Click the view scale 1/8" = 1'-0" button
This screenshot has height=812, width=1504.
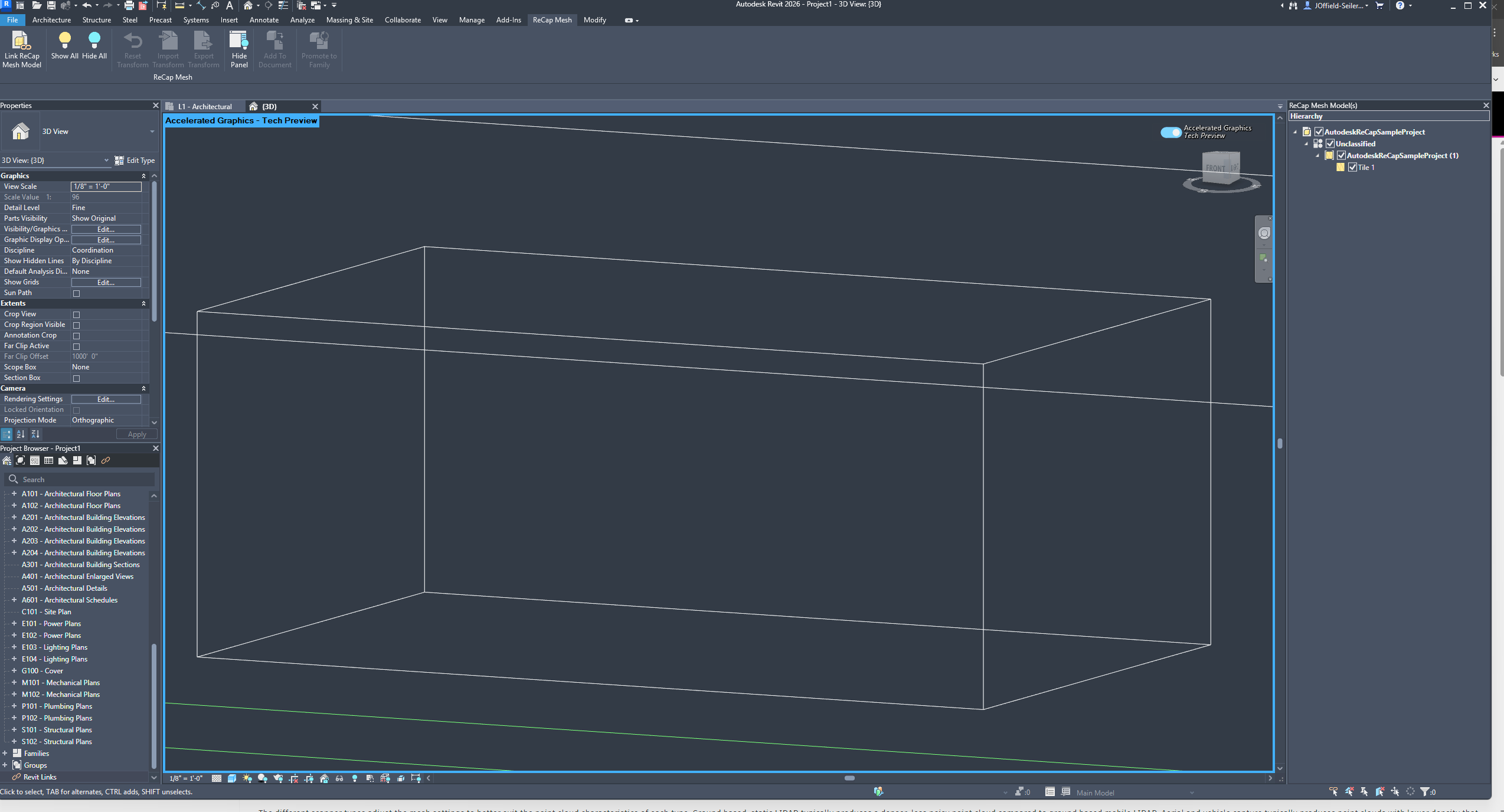[186, 778]
